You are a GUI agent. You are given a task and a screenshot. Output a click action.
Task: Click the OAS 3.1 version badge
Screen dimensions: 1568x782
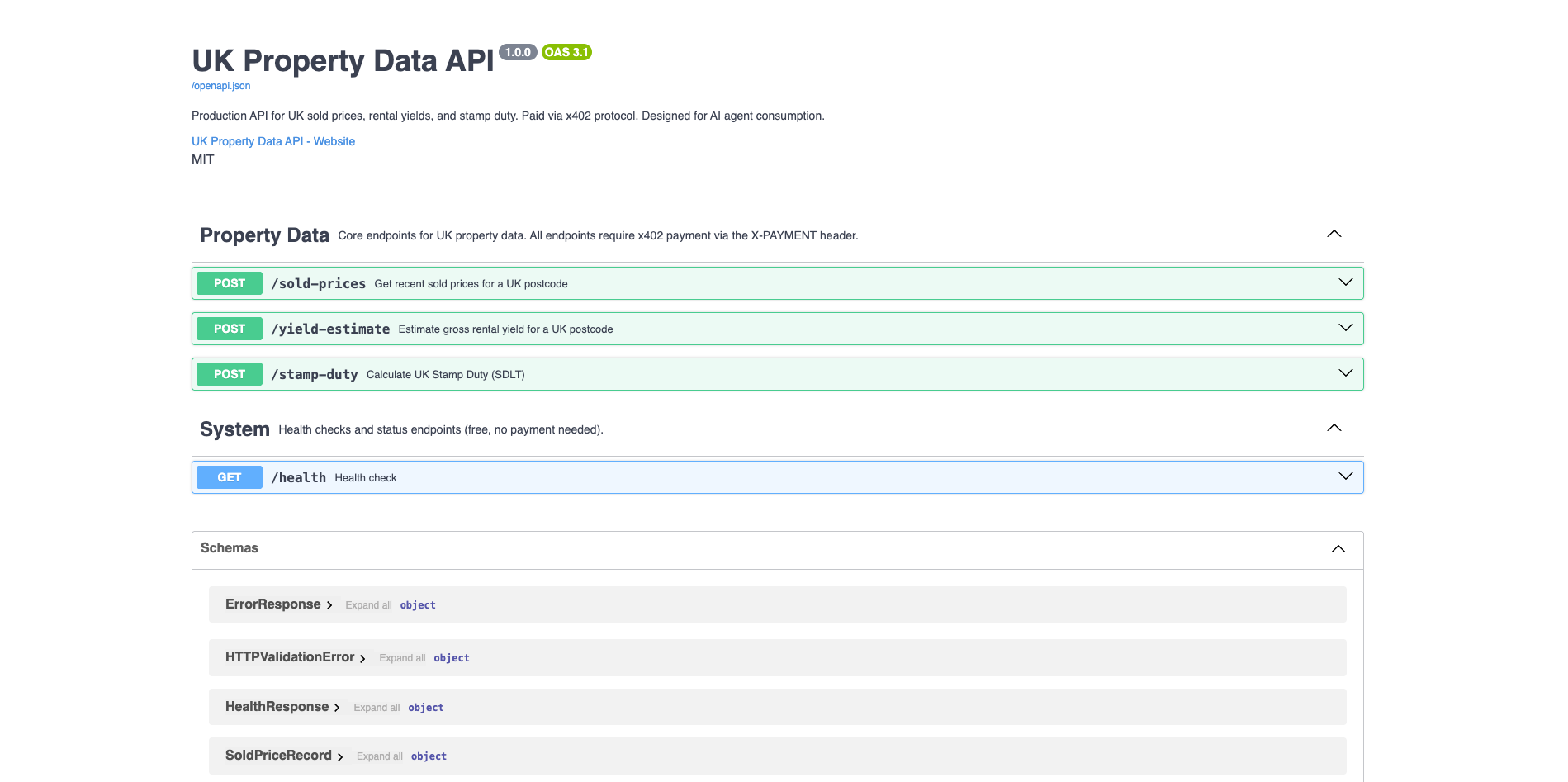tap(566, 51)
